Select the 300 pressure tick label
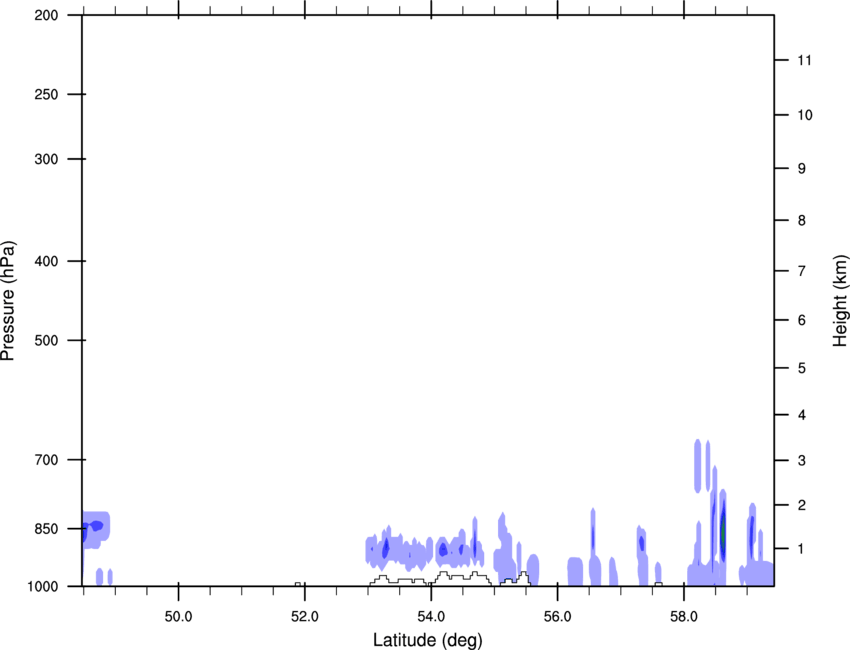The height and width of the screenshot is (650, 850). (46, 159)
